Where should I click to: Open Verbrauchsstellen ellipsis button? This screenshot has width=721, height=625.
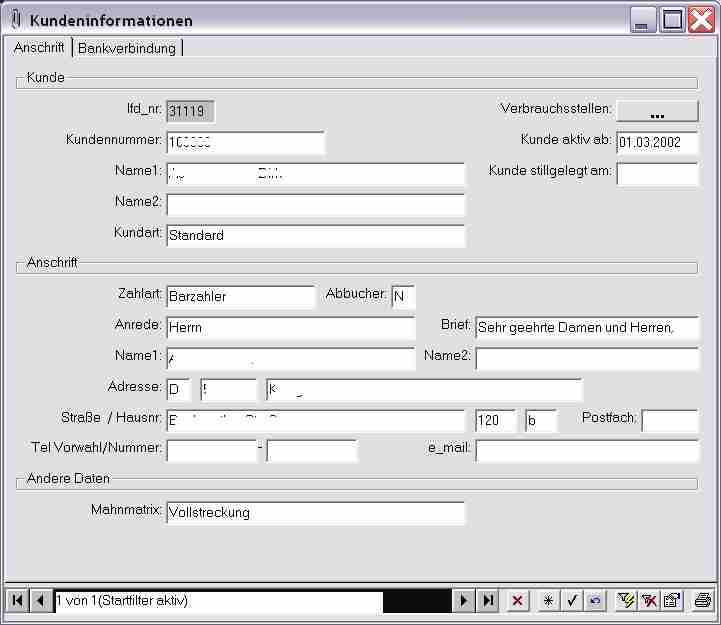click(x=657, y=111)
